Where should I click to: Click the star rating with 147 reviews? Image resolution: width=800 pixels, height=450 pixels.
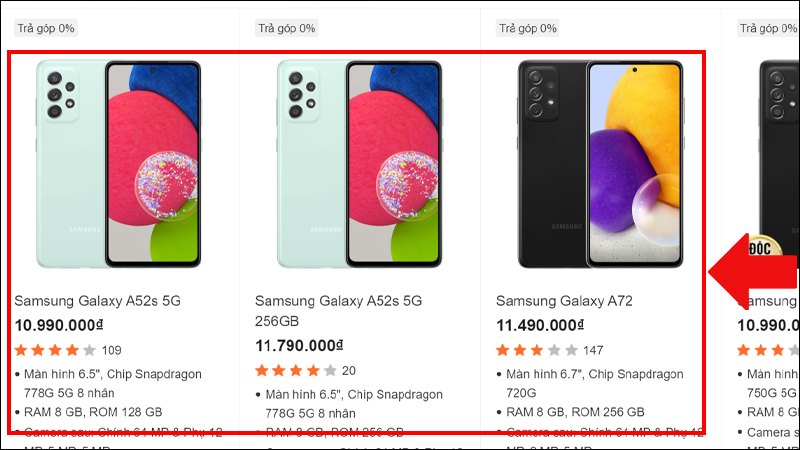(x=537, y=350)
